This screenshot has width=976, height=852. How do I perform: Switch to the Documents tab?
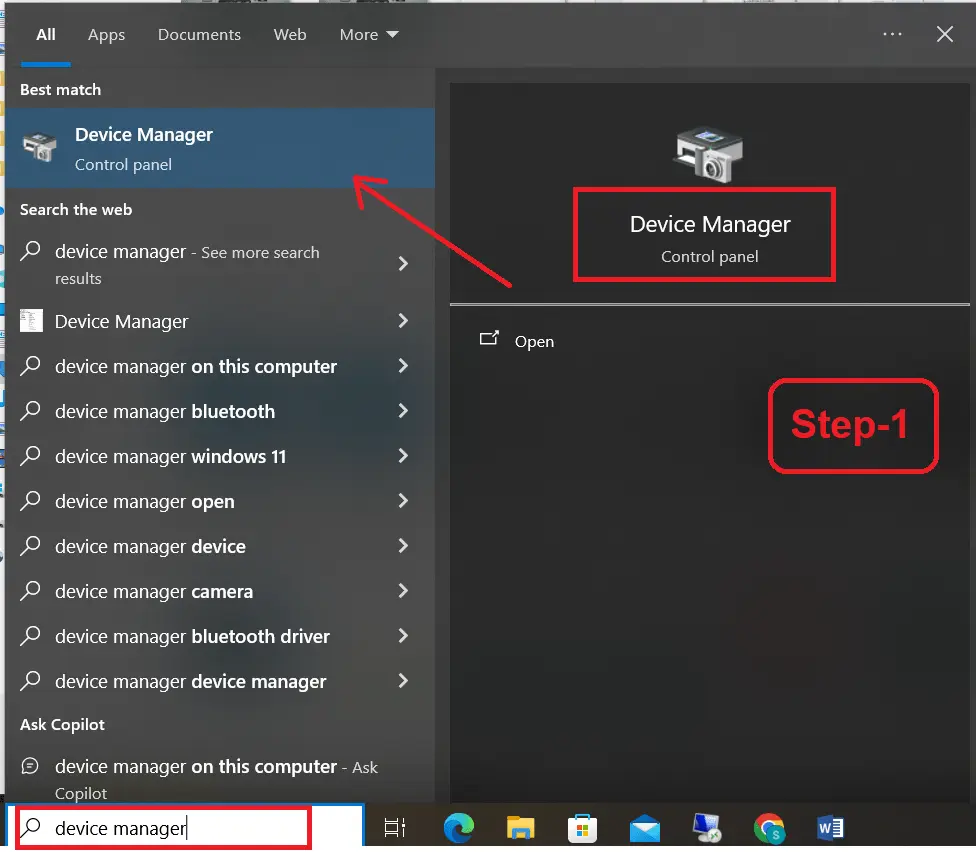(199, 34)
